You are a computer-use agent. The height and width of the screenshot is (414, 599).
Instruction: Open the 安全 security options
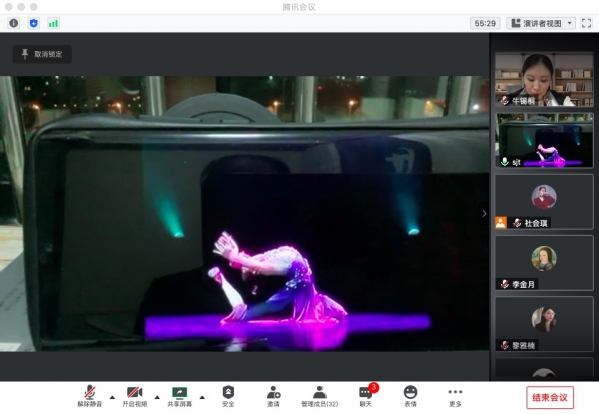click(x=228, y=396)
